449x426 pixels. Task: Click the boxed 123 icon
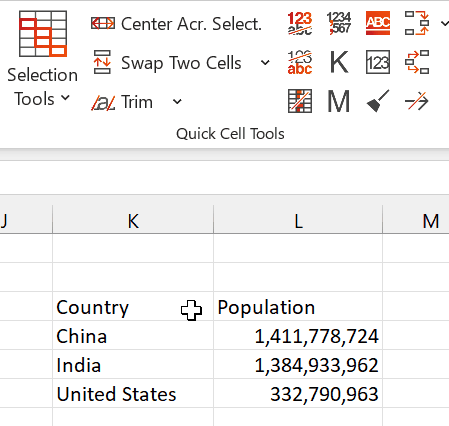pyautogui.click(x=378, y=62)
